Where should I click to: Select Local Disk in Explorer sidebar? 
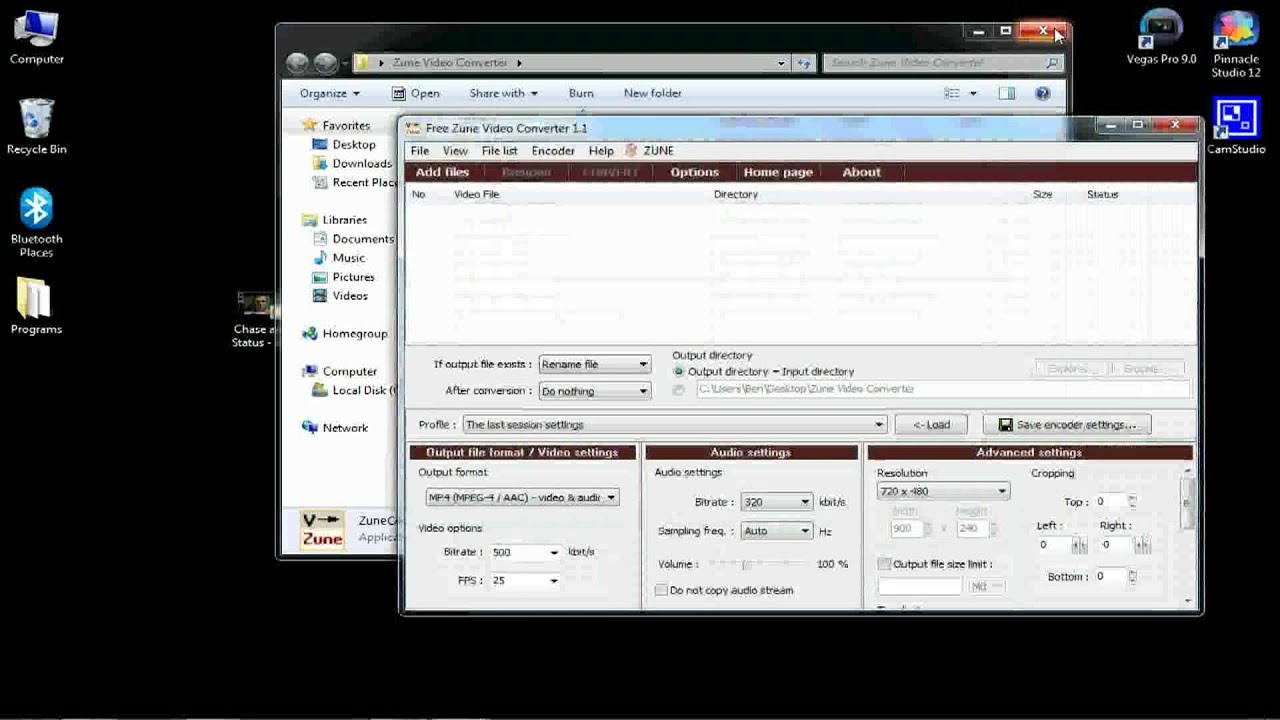(354, 390)
